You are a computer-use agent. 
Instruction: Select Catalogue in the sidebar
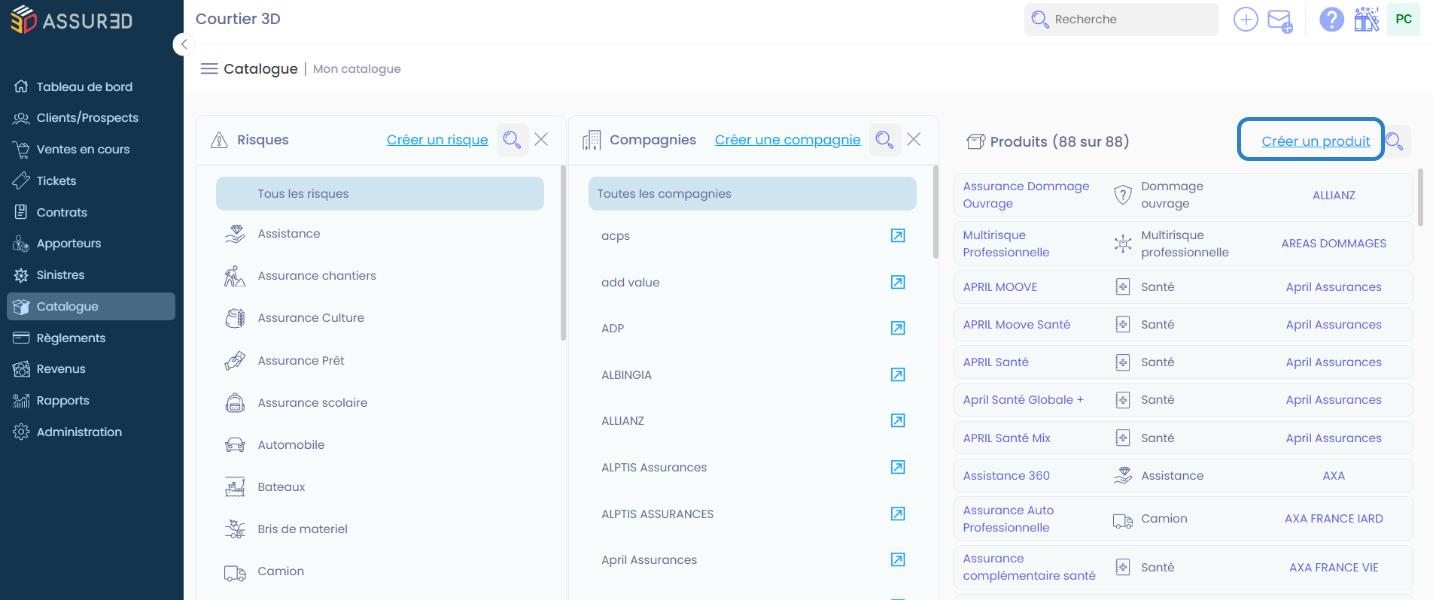(x=91, y=307)
